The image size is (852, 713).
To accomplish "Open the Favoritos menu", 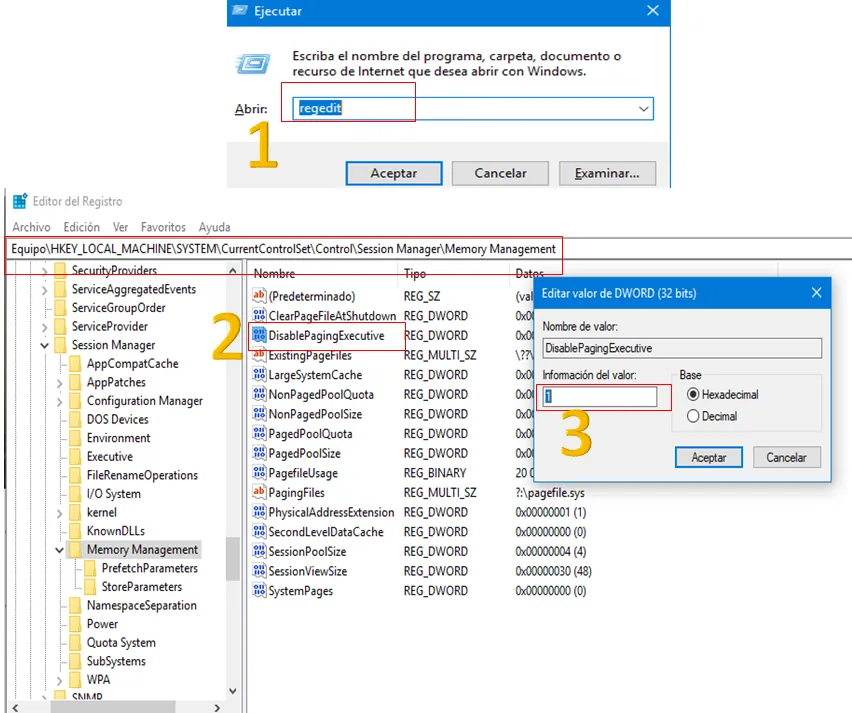I will click(x=163, y=227).
